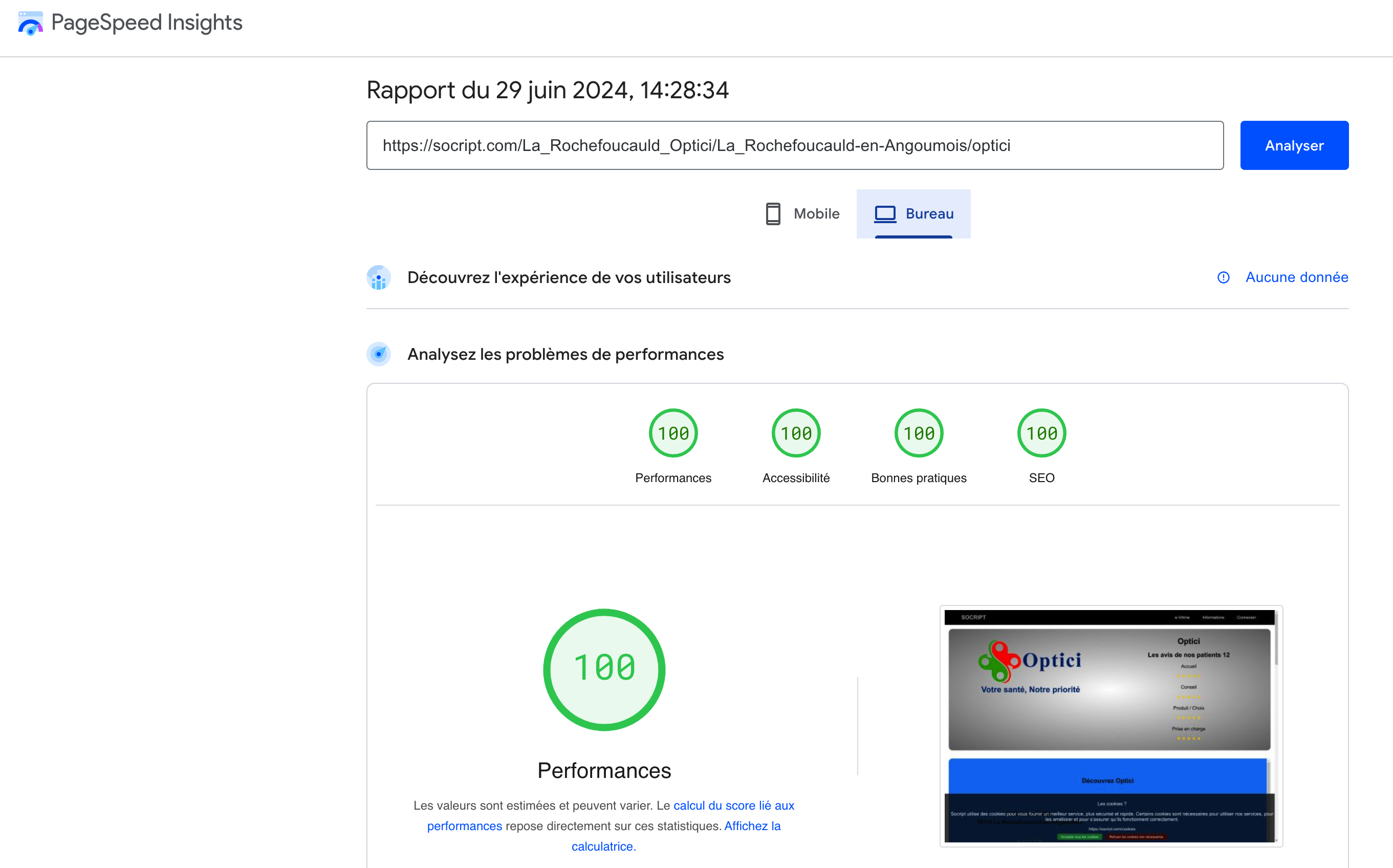Click the URL input field
This screenshot has height=868, width=1393.
click(794, 145)
